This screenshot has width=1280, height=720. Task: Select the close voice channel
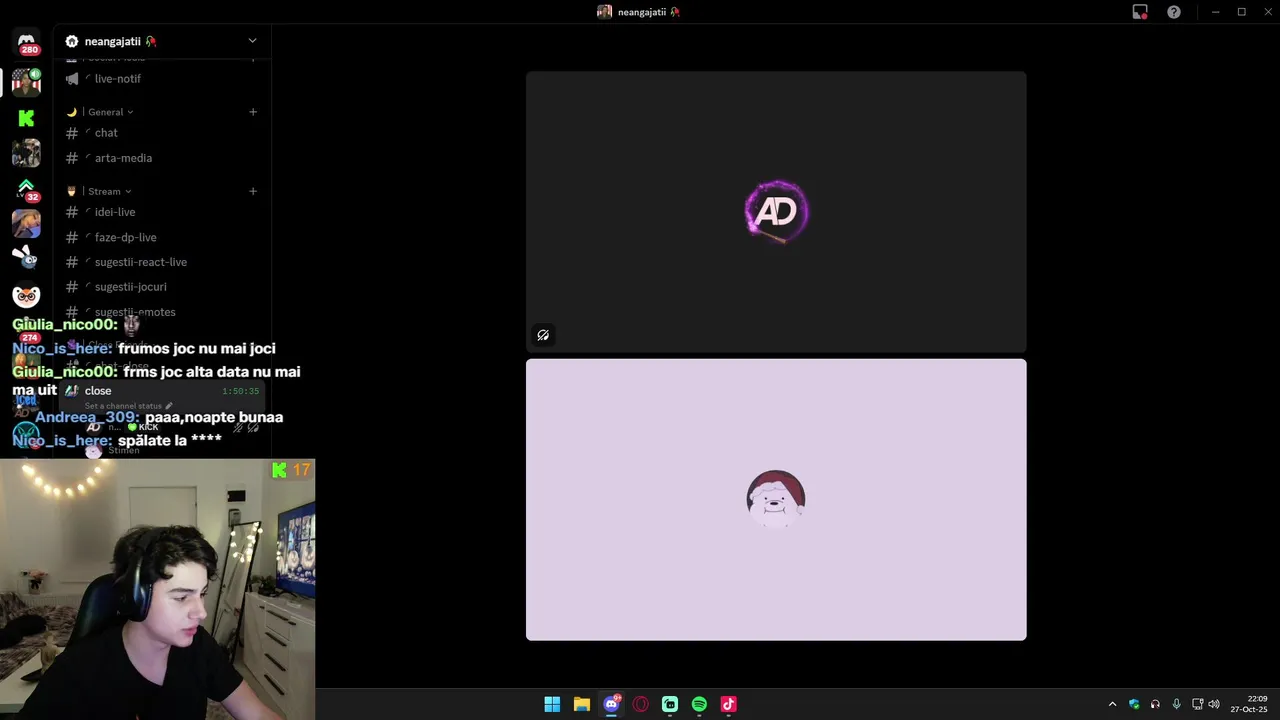tap(160, 391)
